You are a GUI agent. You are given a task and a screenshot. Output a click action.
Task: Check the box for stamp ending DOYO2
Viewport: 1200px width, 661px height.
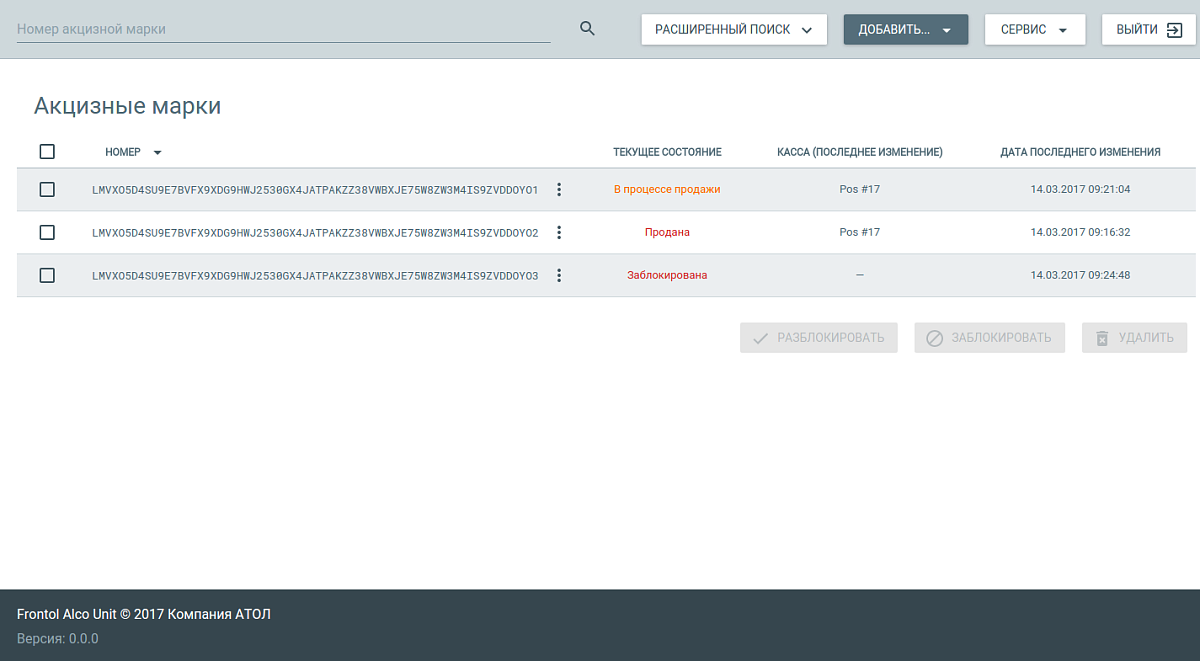(x=47, y=232)
